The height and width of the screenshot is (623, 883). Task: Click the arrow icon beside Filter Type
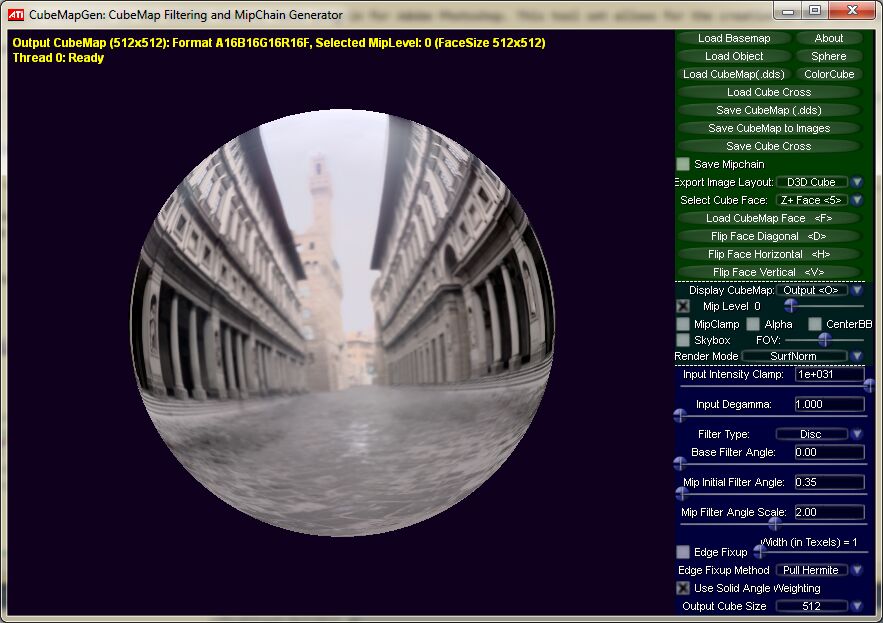pyautogui.click(x=857, y=434)
